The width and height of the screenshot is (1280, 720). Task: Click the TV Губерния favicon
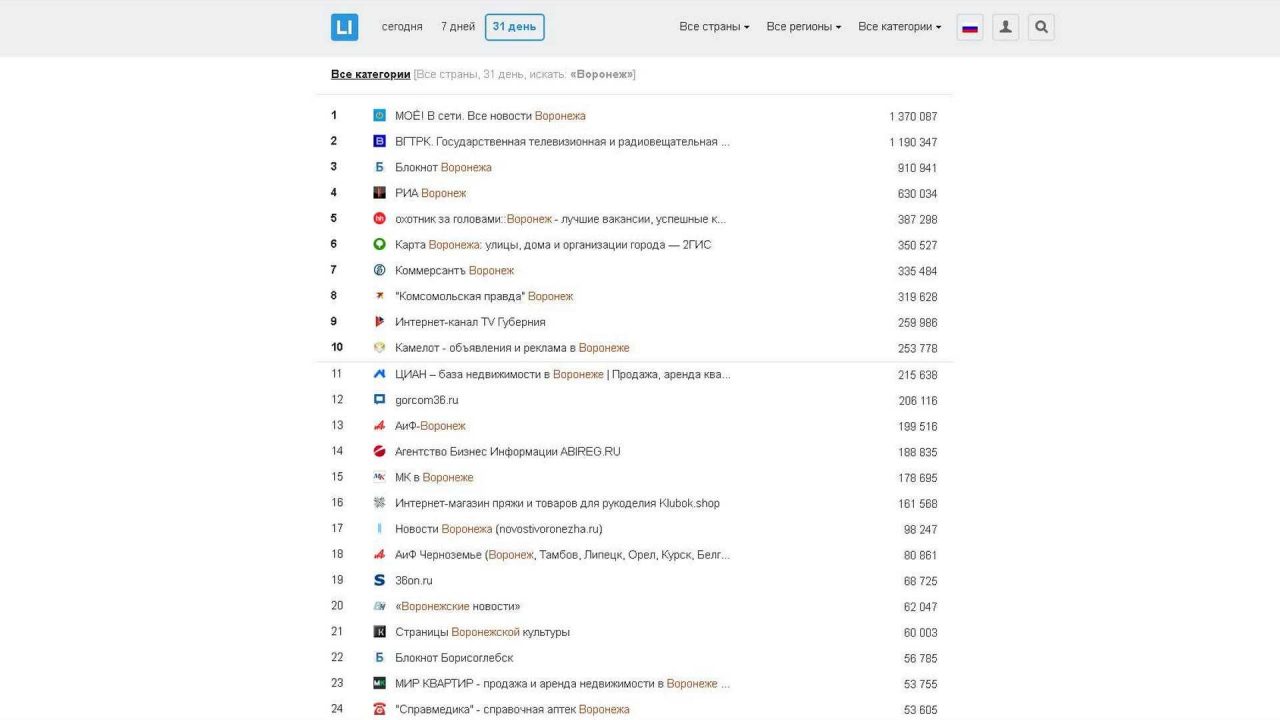[379, 322]
